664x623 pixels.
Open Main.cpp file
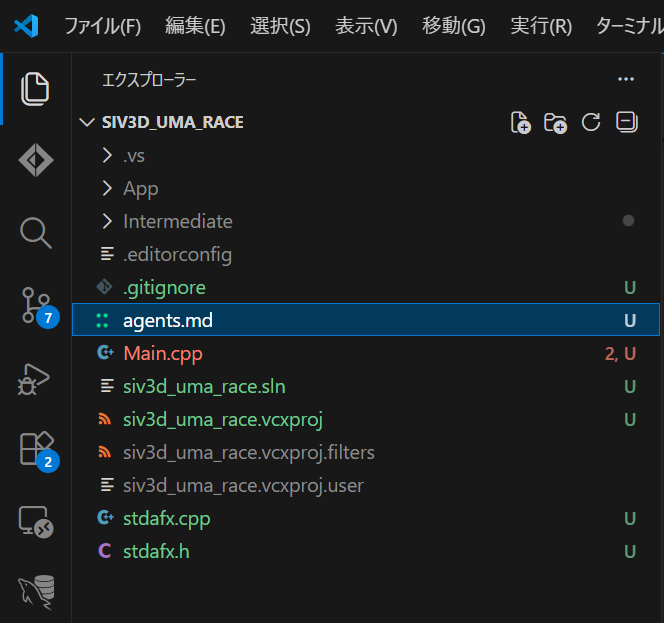(163, 353)
